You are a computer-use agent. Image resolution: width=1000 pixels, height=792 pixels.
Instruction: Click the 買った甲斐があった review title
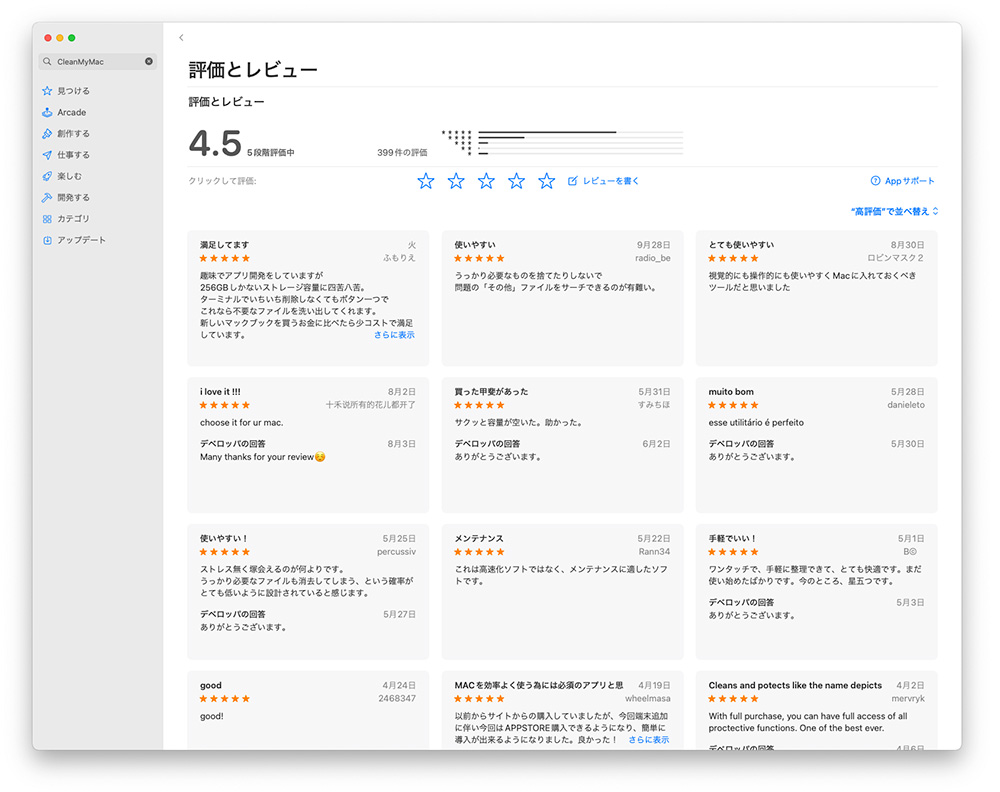click(491, 392)
